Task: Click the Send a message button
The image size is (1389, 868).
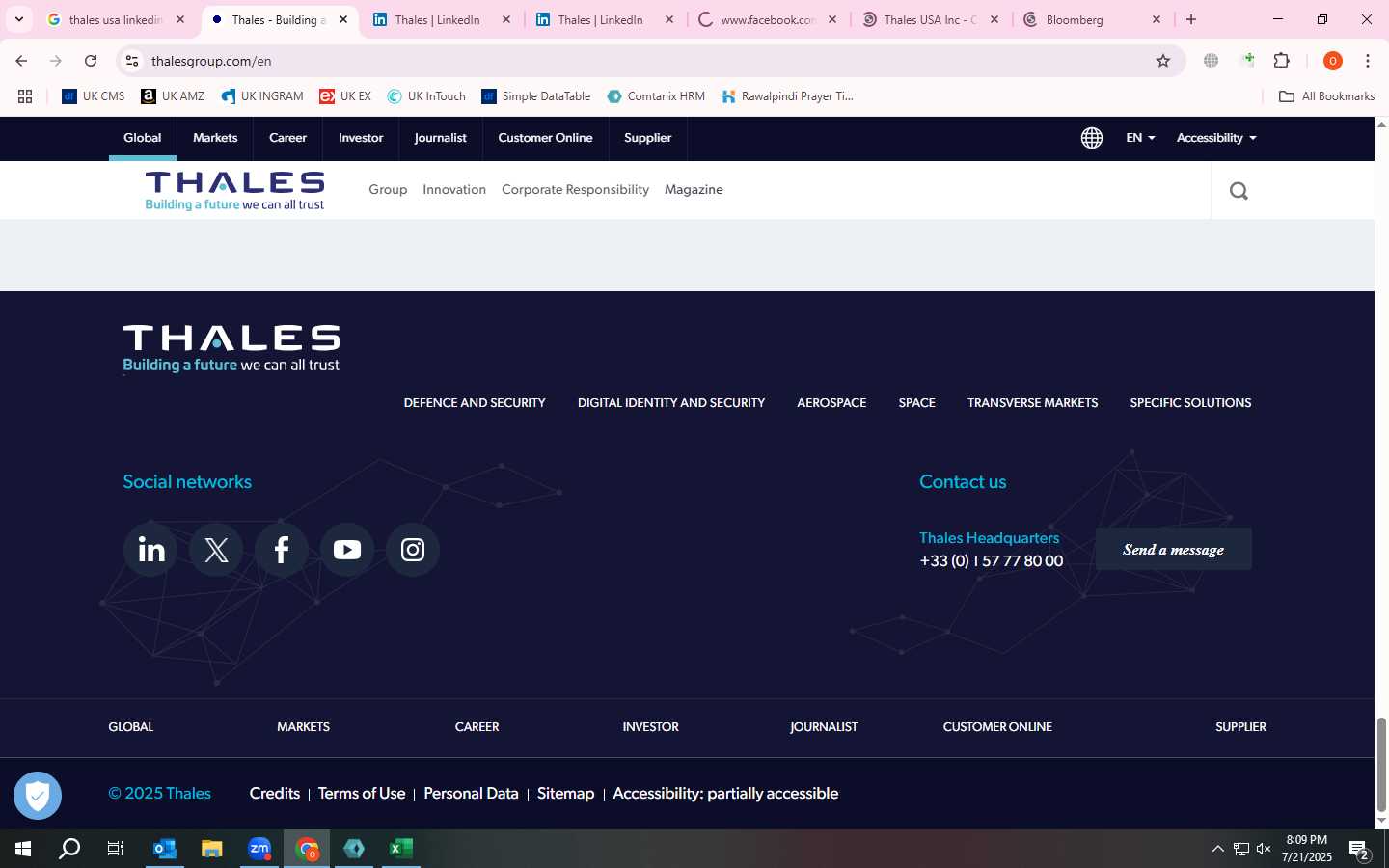Action: coord(1173,549)
